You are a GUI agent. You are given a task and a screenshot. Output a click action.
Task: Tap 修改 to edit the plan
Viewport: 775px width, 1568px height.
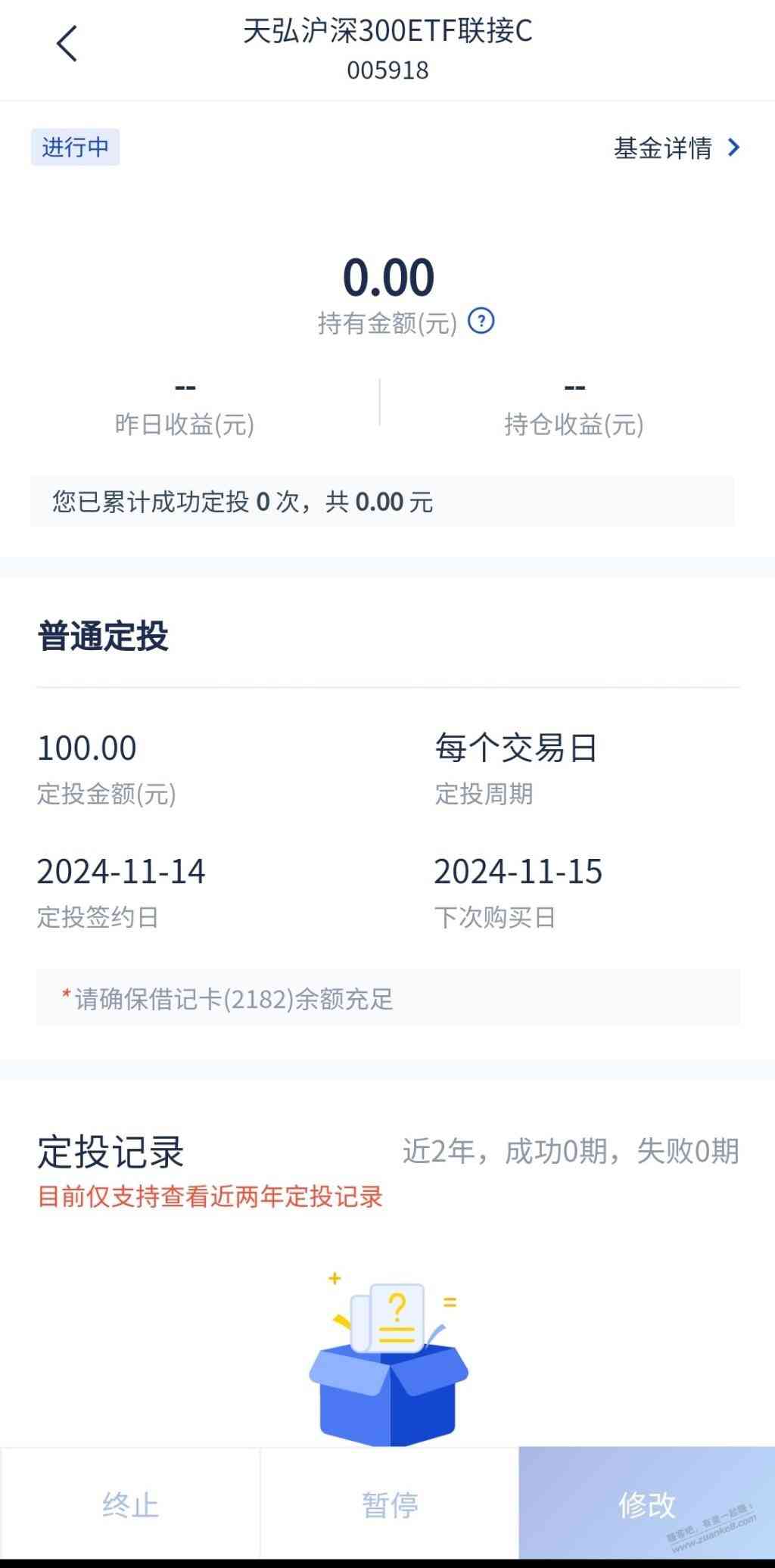[646, 1504]
